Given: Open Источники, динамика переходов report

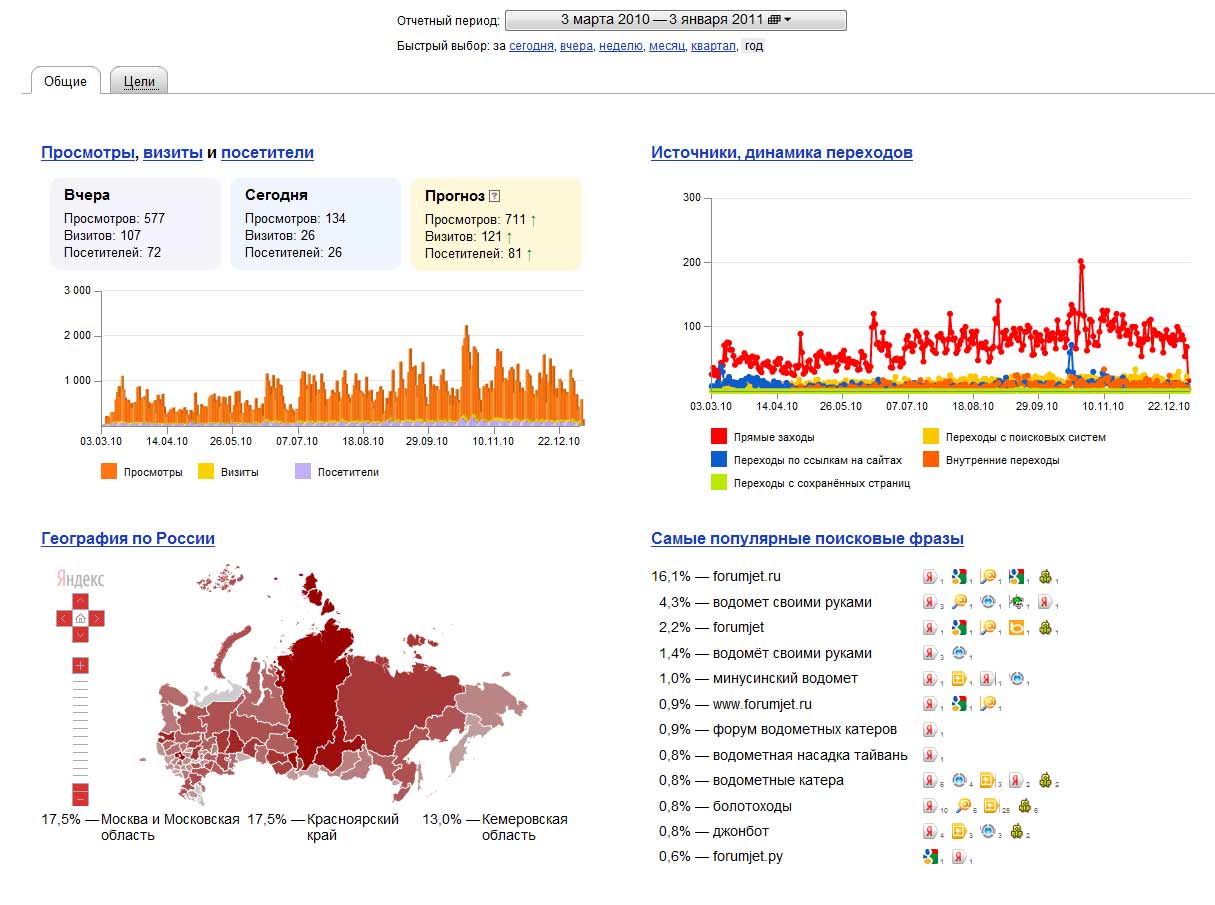Looking at the screenshot, I should [x=781, y=153].
